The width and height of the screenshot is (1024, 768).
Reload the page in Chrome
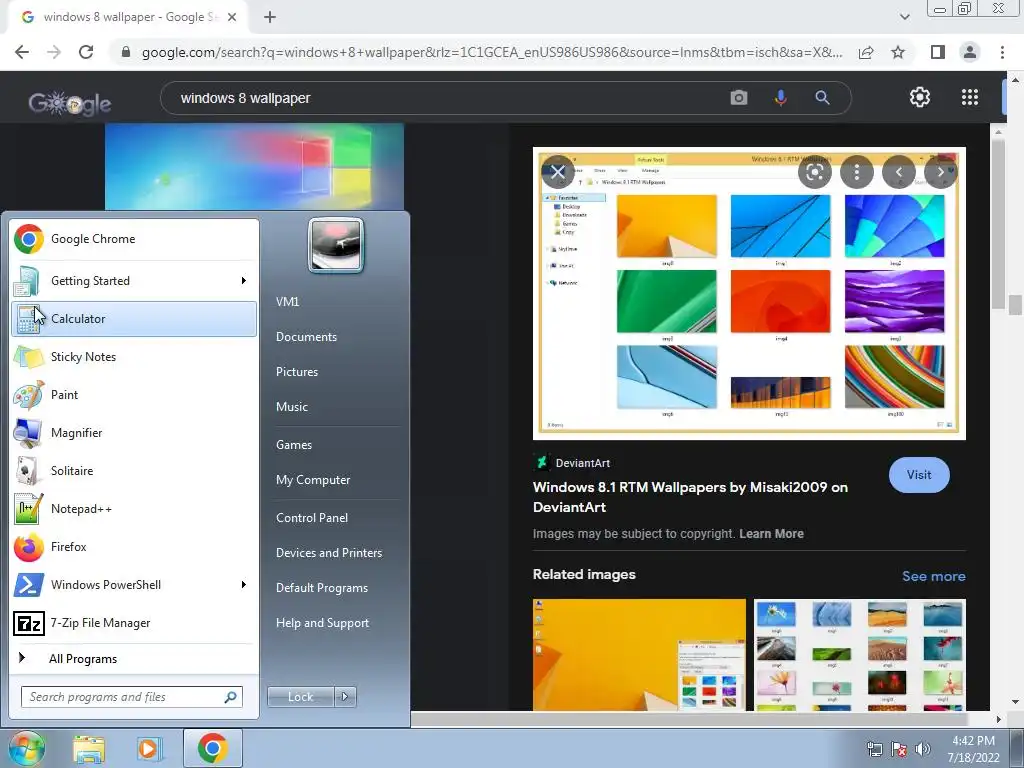point(86,52)
